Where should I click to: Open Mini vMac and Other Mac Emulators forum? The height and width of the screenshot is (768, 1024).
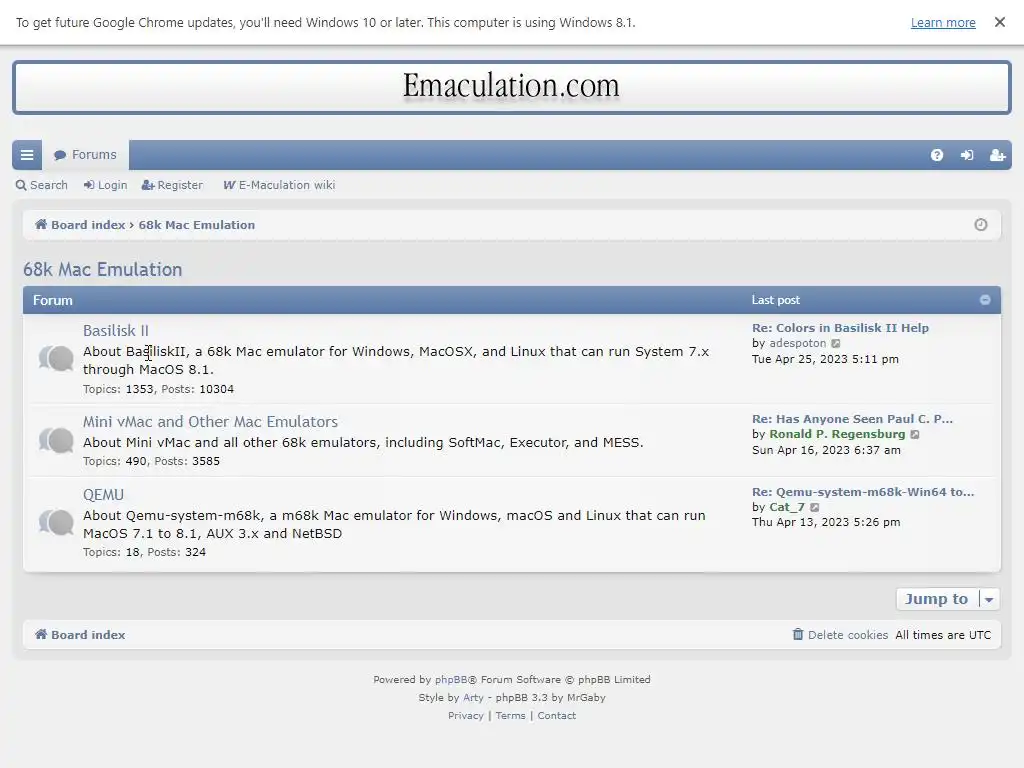pyautogui.click(x=210, y=422)
